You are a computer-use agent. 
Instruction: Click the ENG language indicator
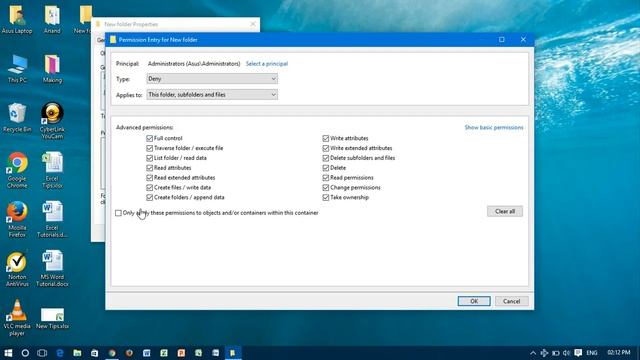pos(592,353)
